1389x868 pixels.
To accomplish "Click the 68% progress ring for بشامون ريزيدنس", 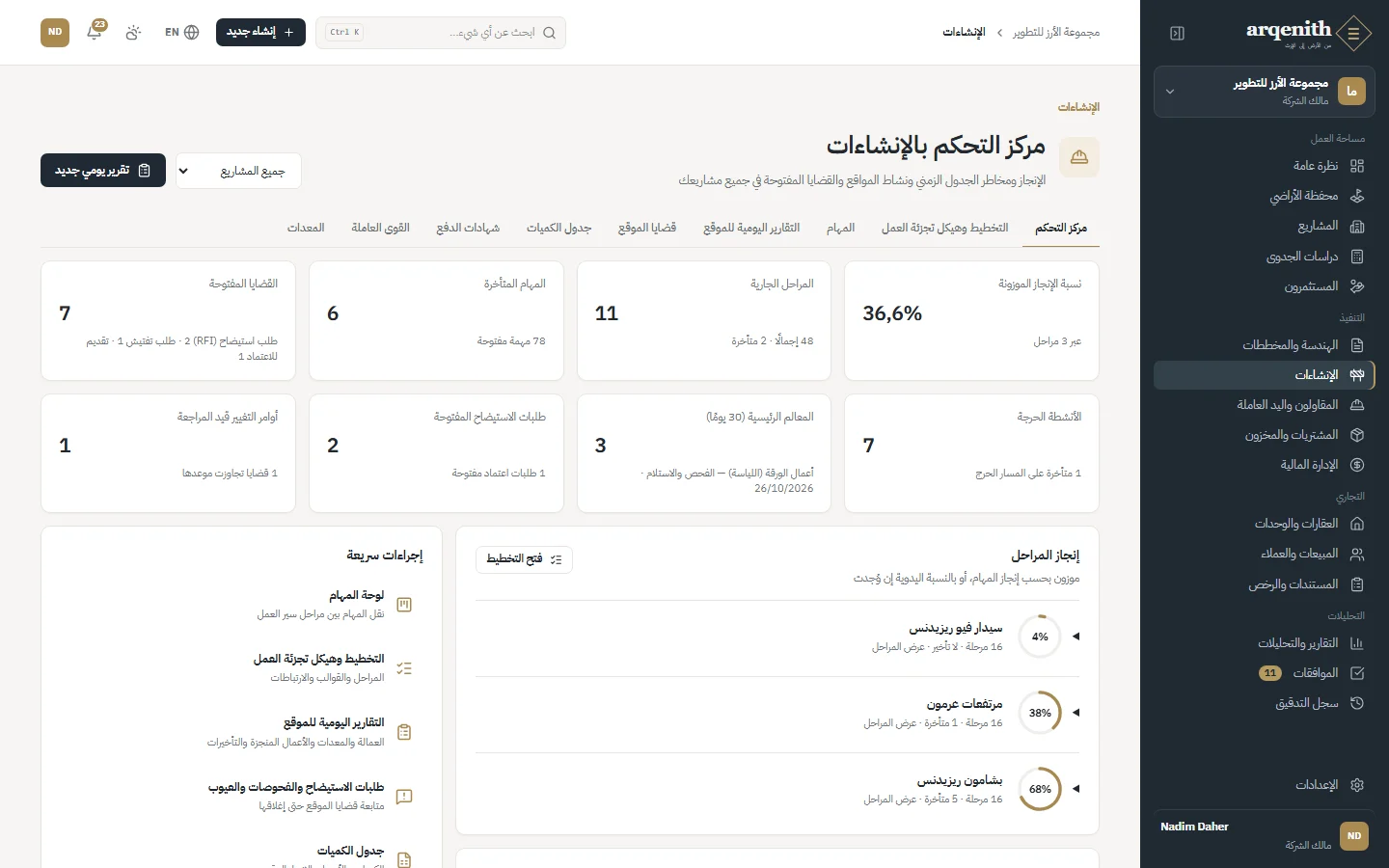I will click(x=1040, y=789).
